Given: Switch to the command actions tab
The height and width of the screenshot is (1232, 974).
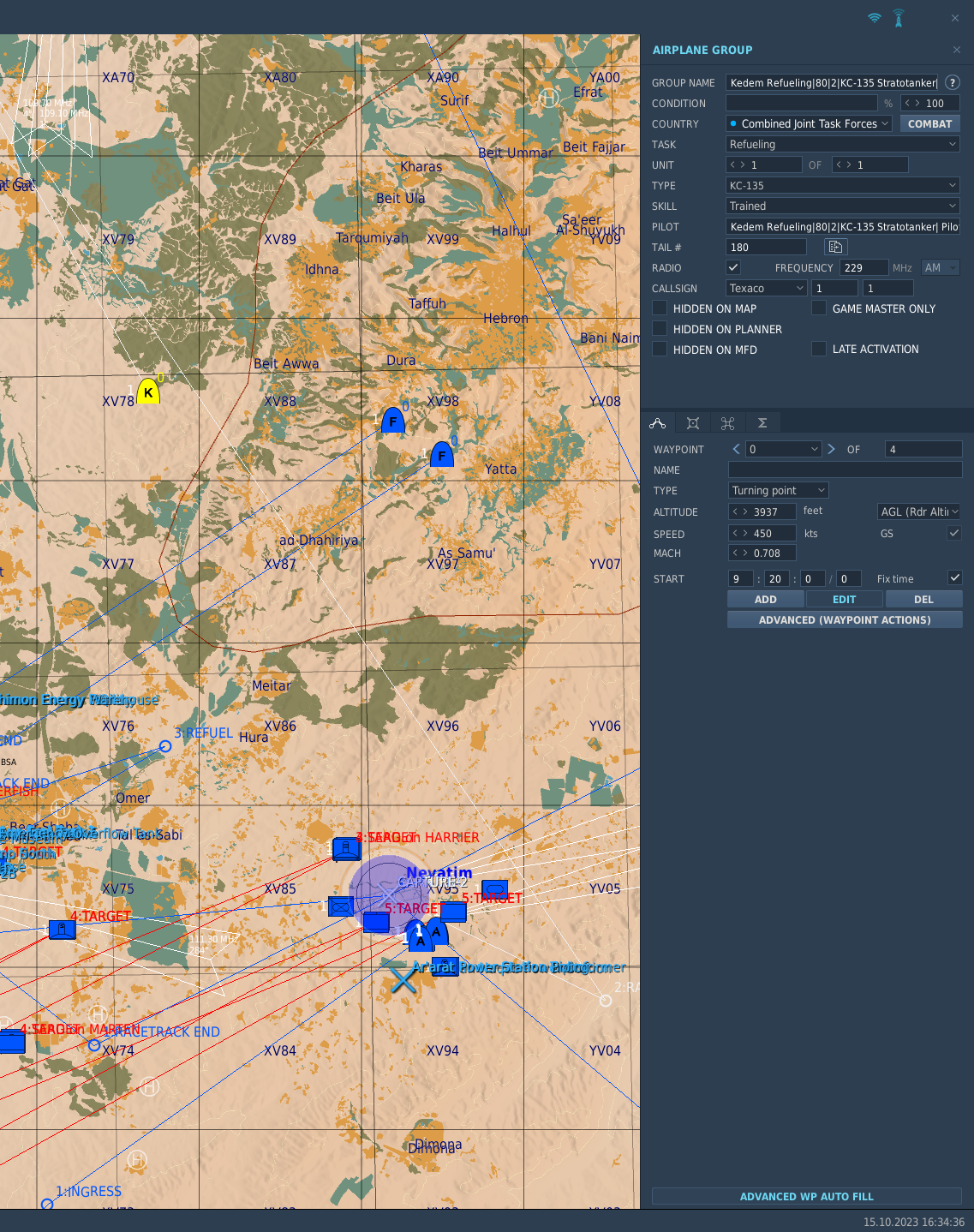Looking at the screenshot, I should [x=727, y=422].
